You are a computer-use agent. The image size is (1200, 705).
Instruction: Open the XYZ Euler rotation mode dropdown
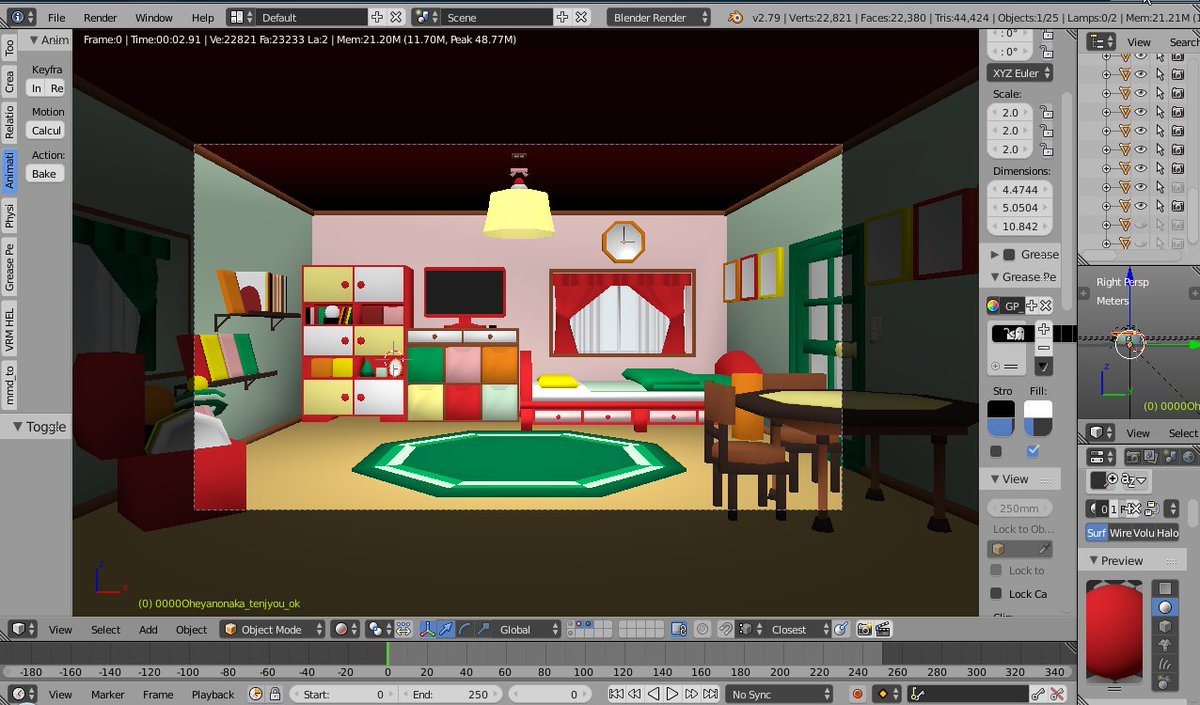[1021, 73]
